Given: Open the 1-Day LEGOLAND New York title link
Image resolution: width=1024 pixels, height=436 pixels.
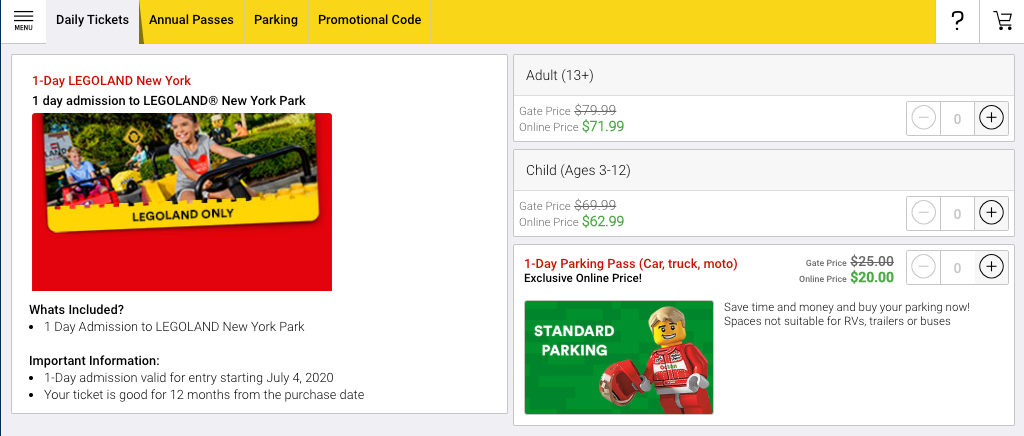Looking at the screenshot, I should (x=111, y=81).
